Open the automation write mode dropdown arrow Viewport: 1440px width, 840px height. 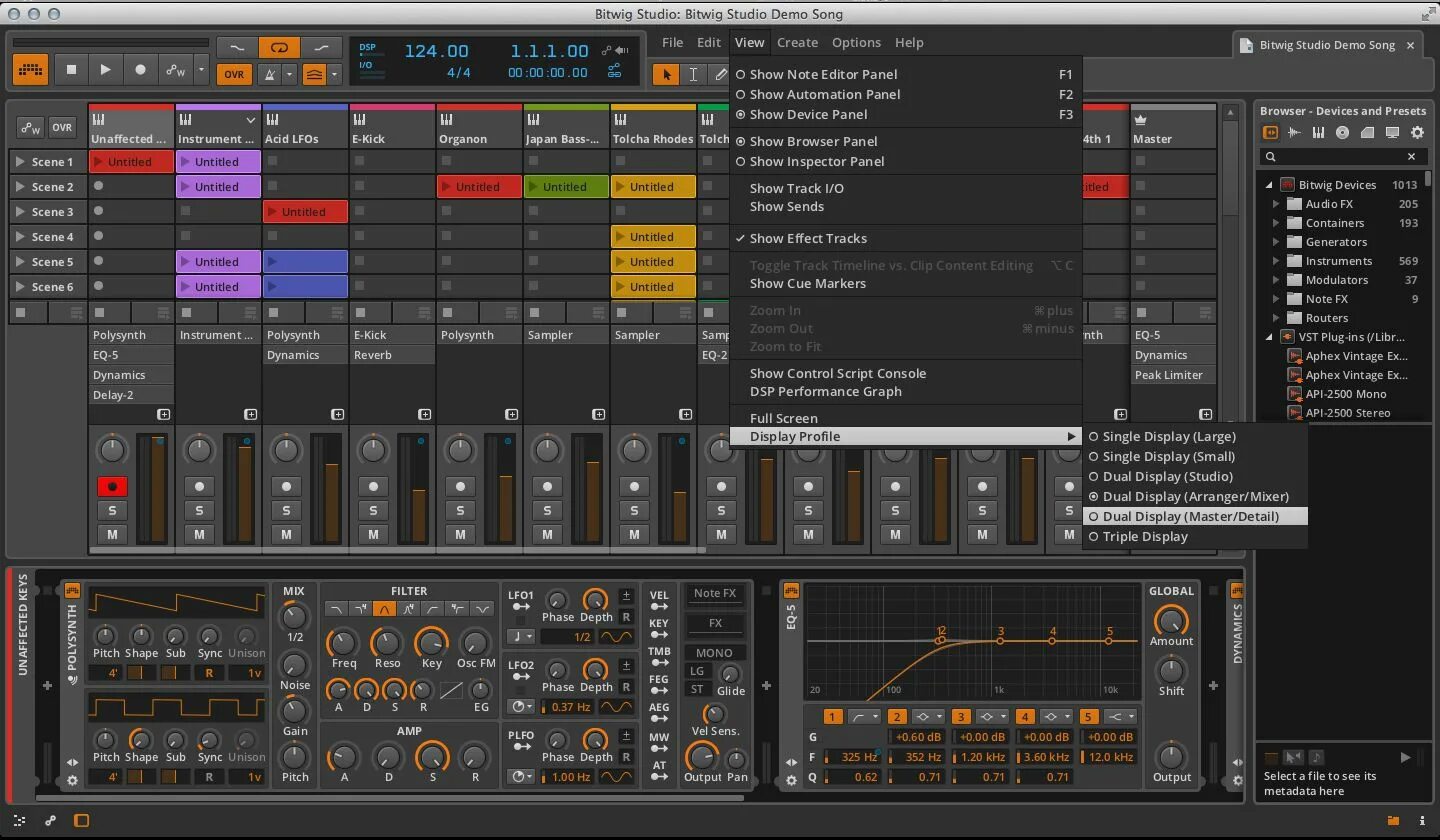click(x=201, y=70)
